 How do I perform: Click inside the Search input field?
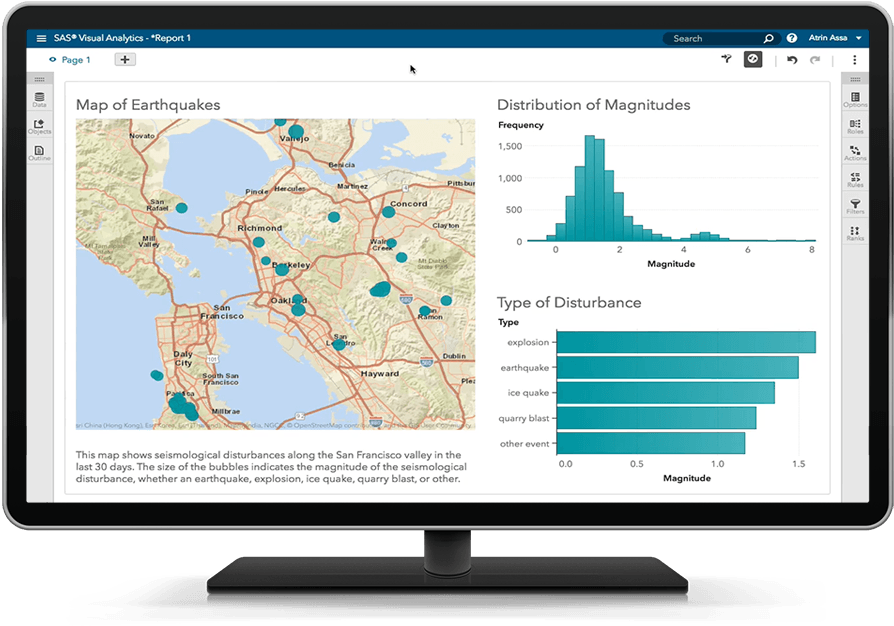click(x=712, y=38)
